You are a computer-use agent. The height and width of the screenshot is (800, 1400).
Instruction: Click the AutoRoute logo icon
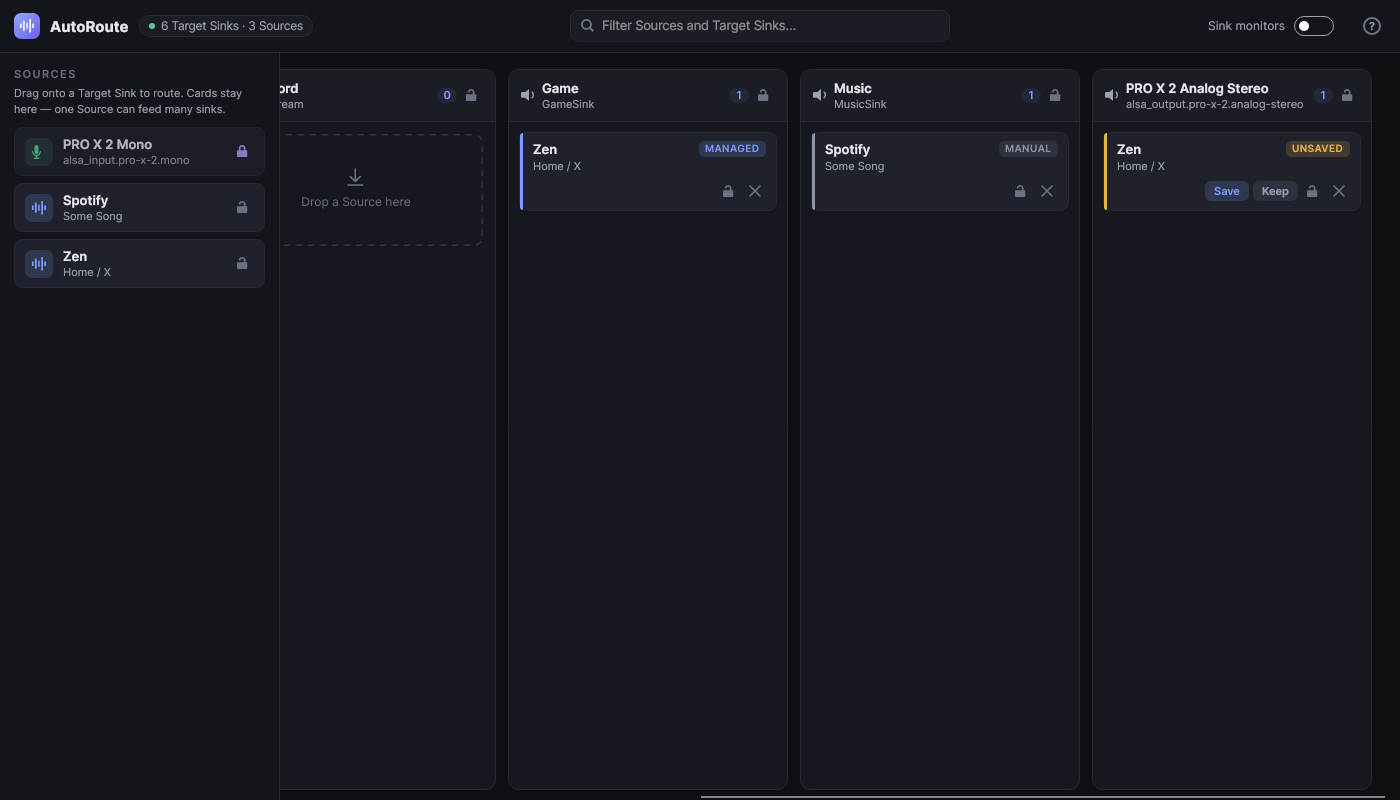pyautogui.click(x=27, y=26)
